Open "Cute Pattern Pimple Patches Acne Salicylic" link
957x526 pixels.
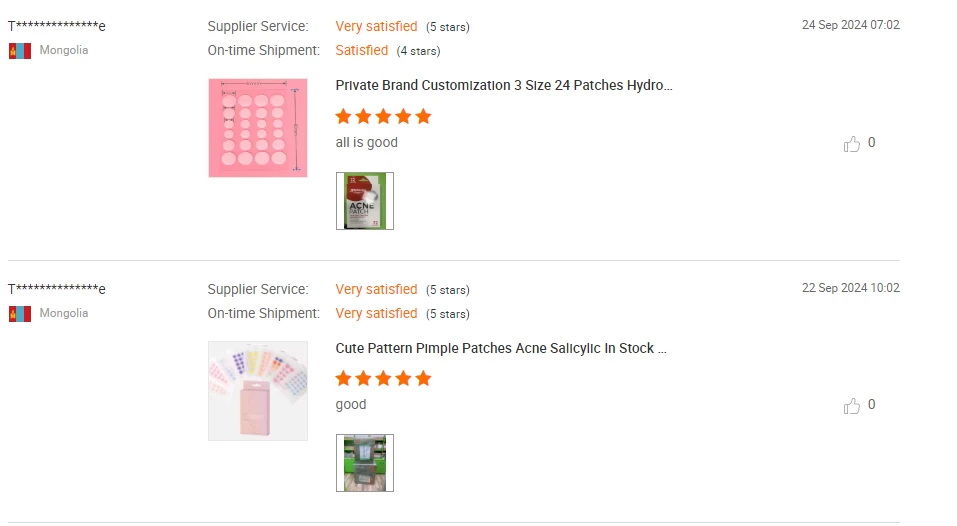(500, 348)
